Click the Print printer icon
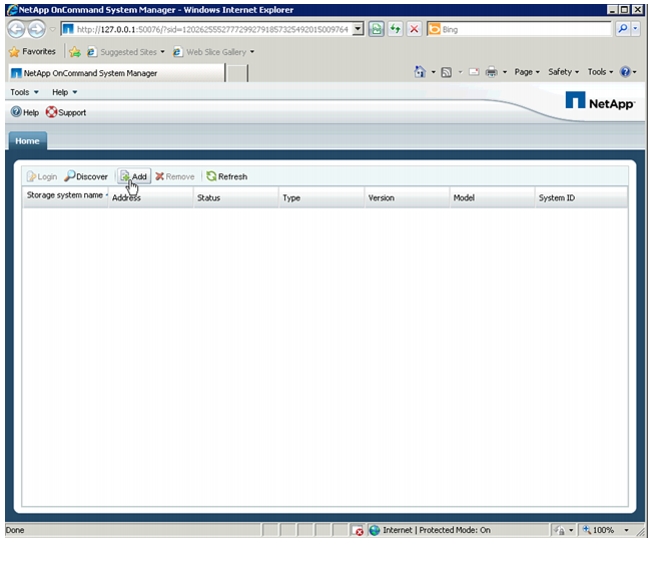650x565 pixels. pos(491,72)
